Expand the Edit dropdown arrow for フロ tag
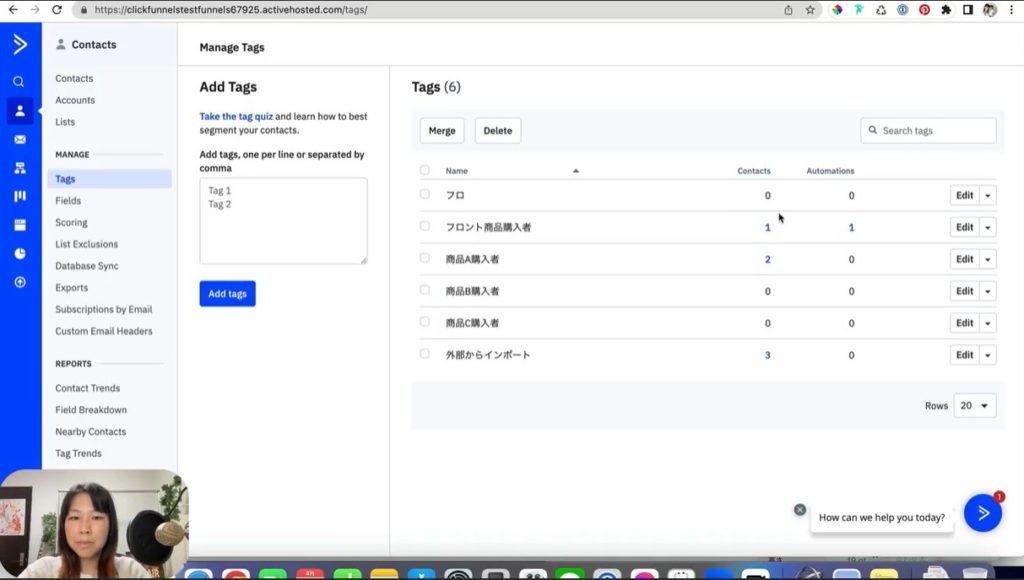1024x580 pixels. click(x=988, y=196)
